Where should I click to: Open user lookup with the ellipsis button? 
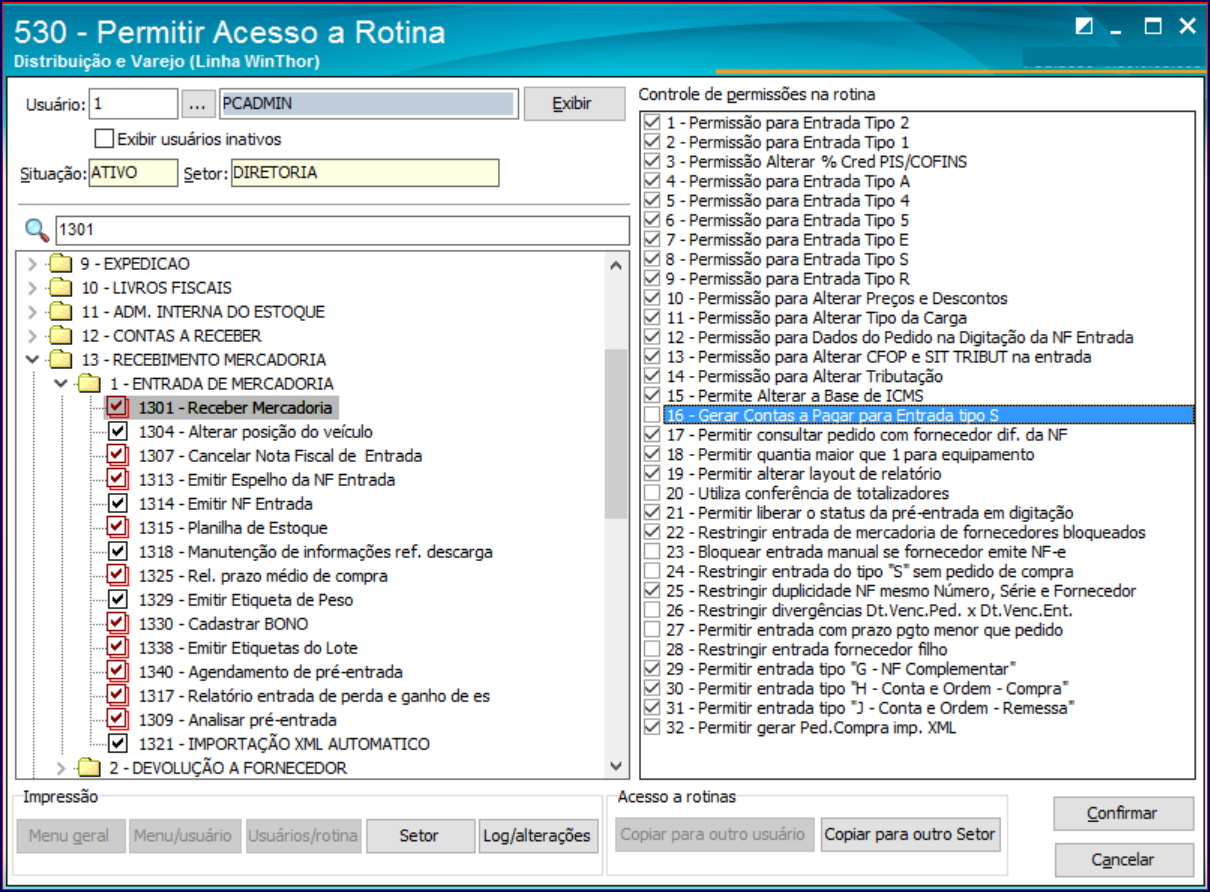(199, 104)
